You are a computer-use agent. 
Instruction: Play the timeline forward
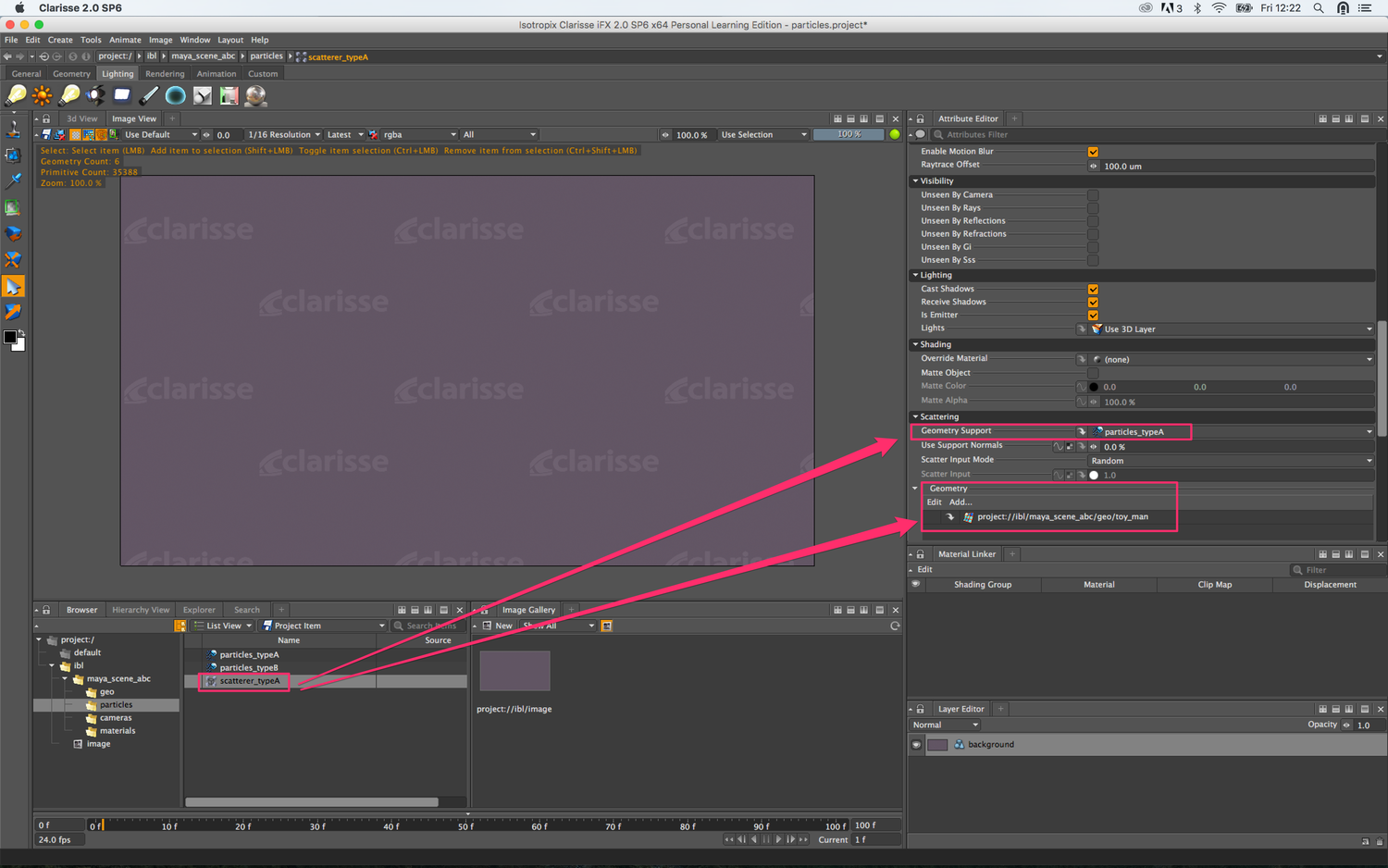[779, 840]
